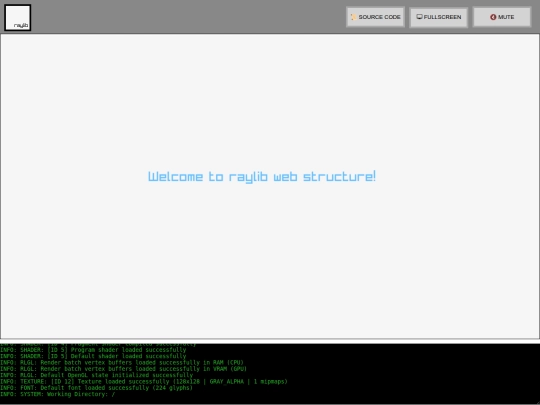The height and width of the screenshot is (405, 540).
Task: Select the log line mentioning RAM (CPU)
Action: pos(122,363)
